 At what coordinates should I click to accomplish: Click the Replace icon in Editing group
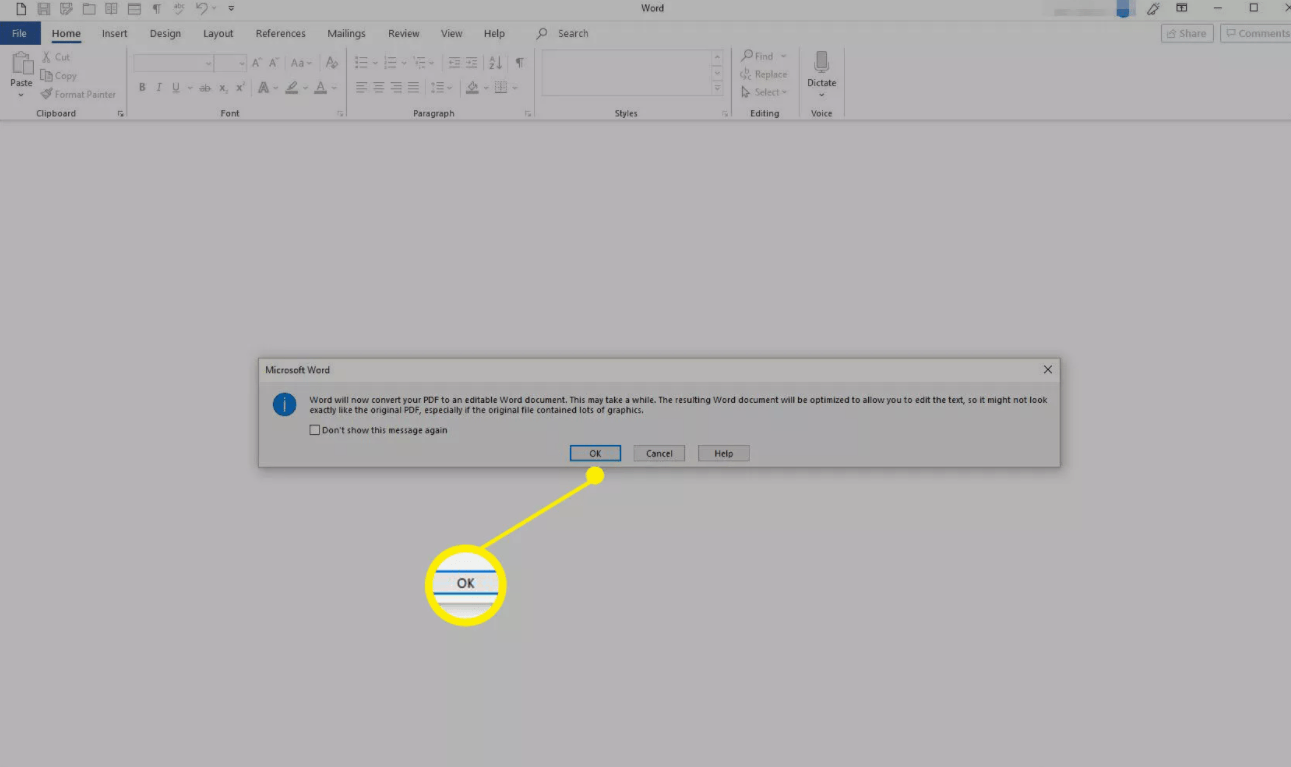[746, 74]
